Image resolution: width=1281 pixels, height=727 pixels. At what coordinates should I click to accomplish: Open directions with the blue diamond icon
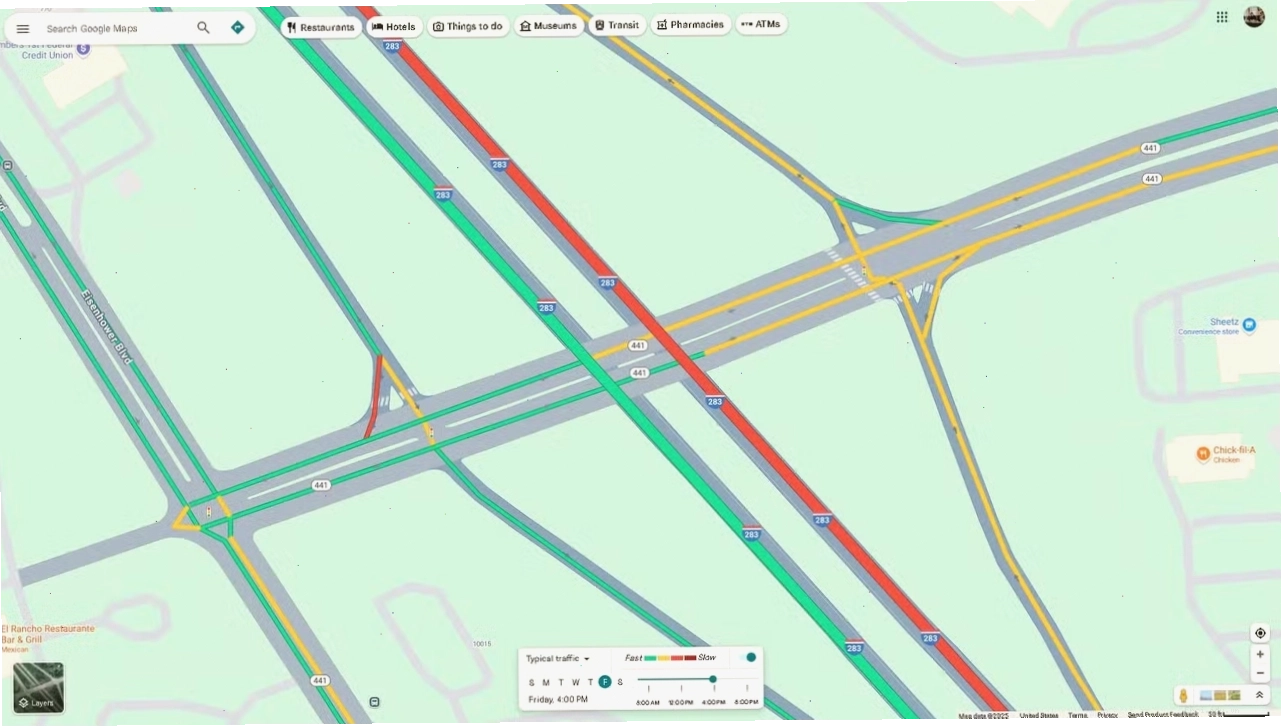(x=237, y=28)
